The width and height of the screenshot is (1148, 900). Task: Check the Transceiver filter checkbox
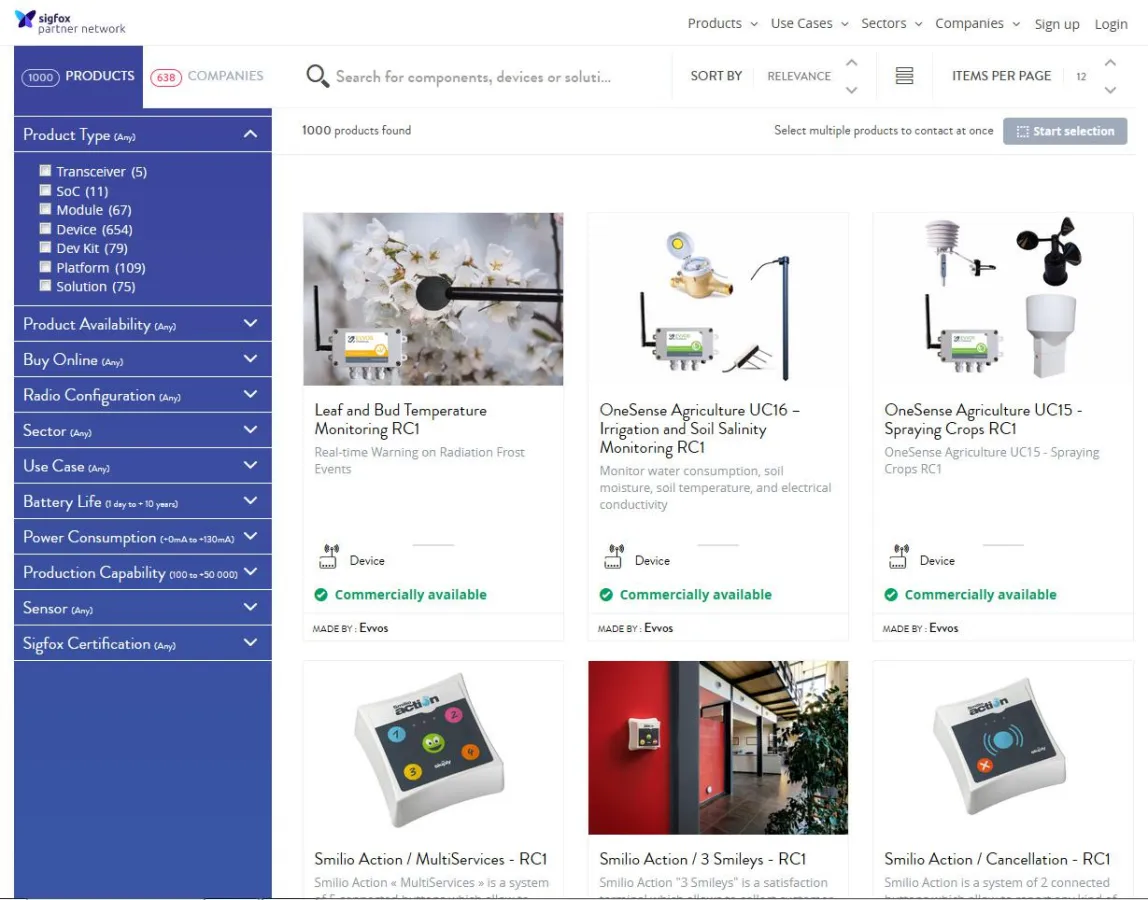click(45, 171)
